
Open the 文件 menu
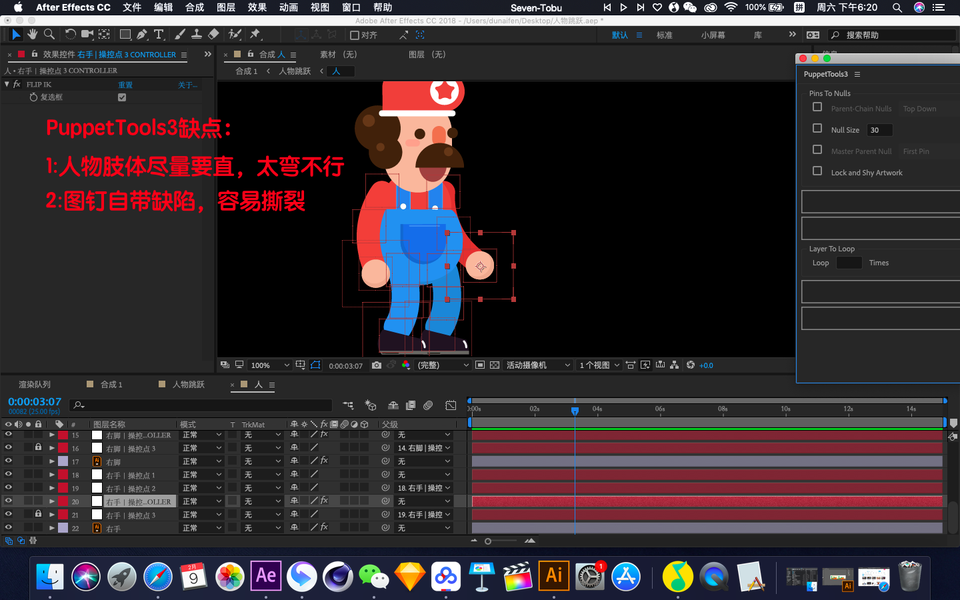point(132,7)
